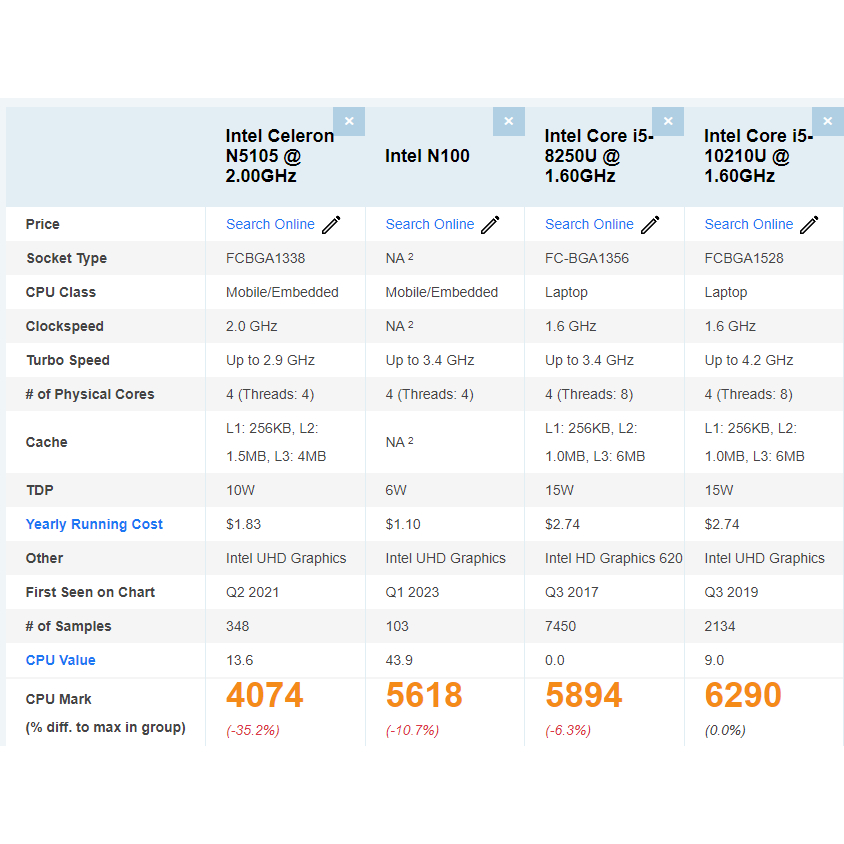Click the NA footnote in Socket Type row
Image resolution: width=844 pixels, height=844 pixels.
pos(399,258)
